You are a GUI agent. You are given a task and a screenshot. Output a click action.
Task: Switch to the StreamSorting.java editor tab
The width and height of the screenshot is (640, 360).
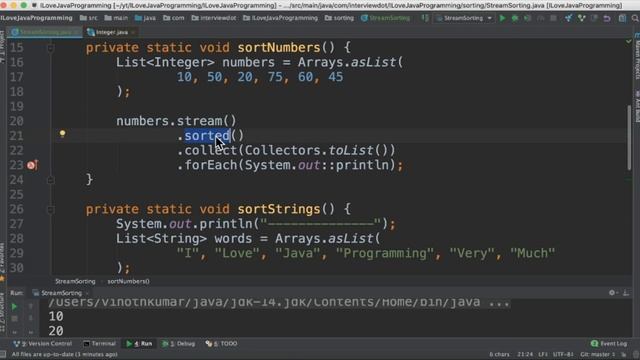coord(45,32)
